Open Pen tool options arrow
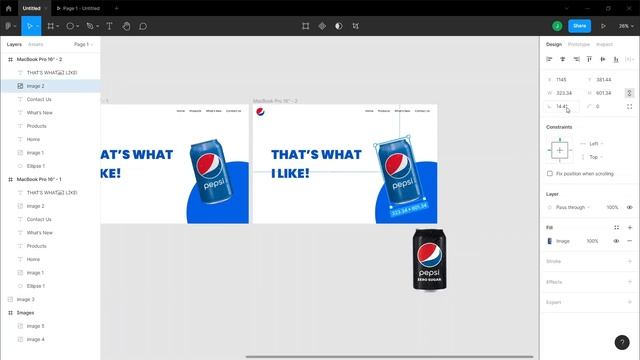This screenshot has width=640, height=360. [98, 27]
